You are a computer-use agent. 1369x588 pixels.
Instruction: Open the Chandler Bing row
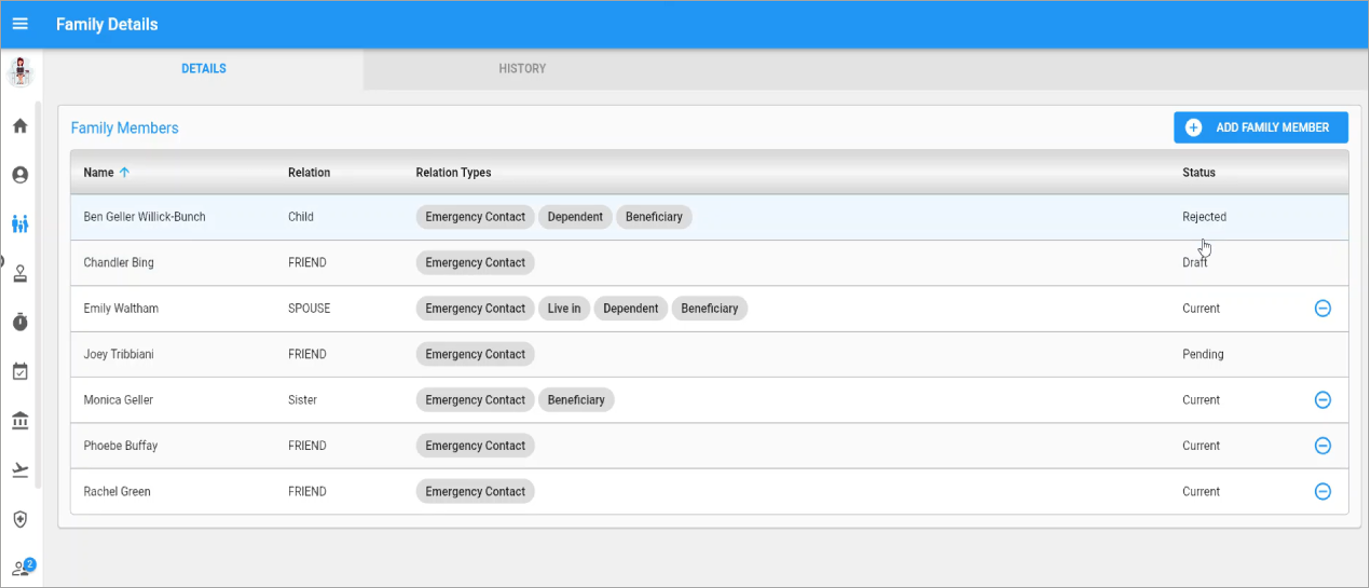pyautogui.click(x=709, y=263)
